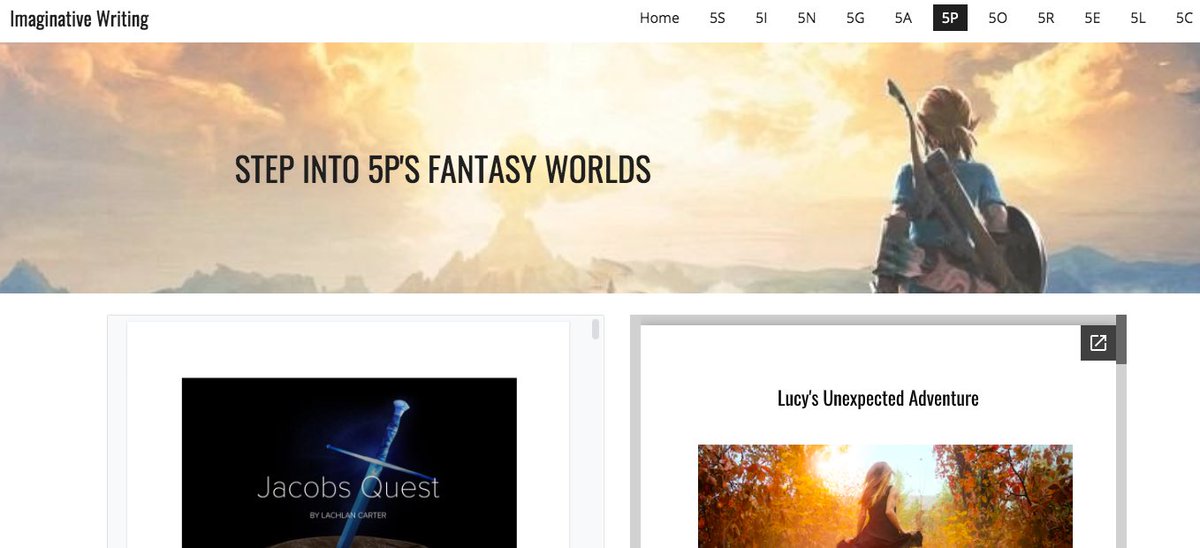Go to the 5A class page
The height and width of the screenshot is (548, 1200).
[x=903, y=18]
